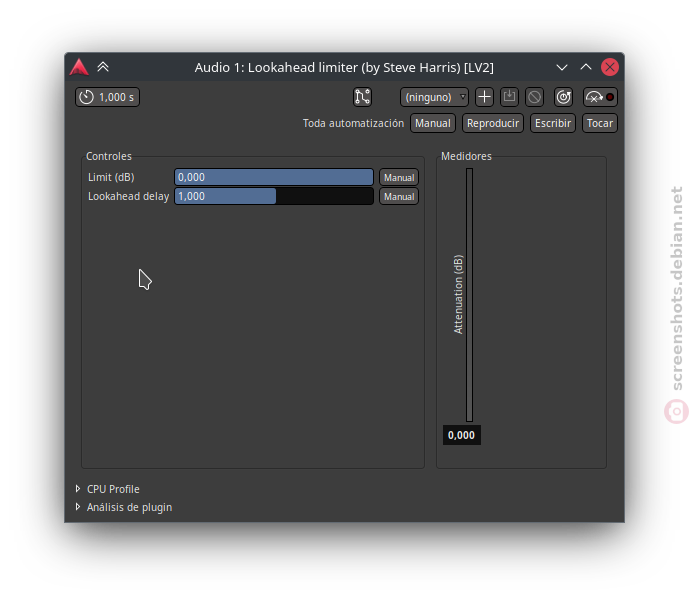Viewport: 689px width, 599px height.
Task: Maximize window with up chevron
Action: pyautogui.click(x=586, y=67)
